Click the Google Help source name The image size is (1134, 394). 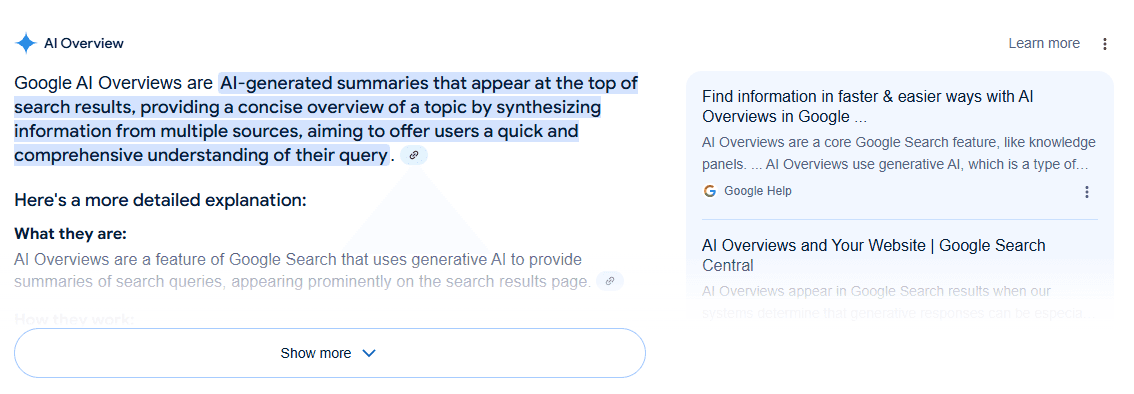pyautogui.click(x=757, y=191)
